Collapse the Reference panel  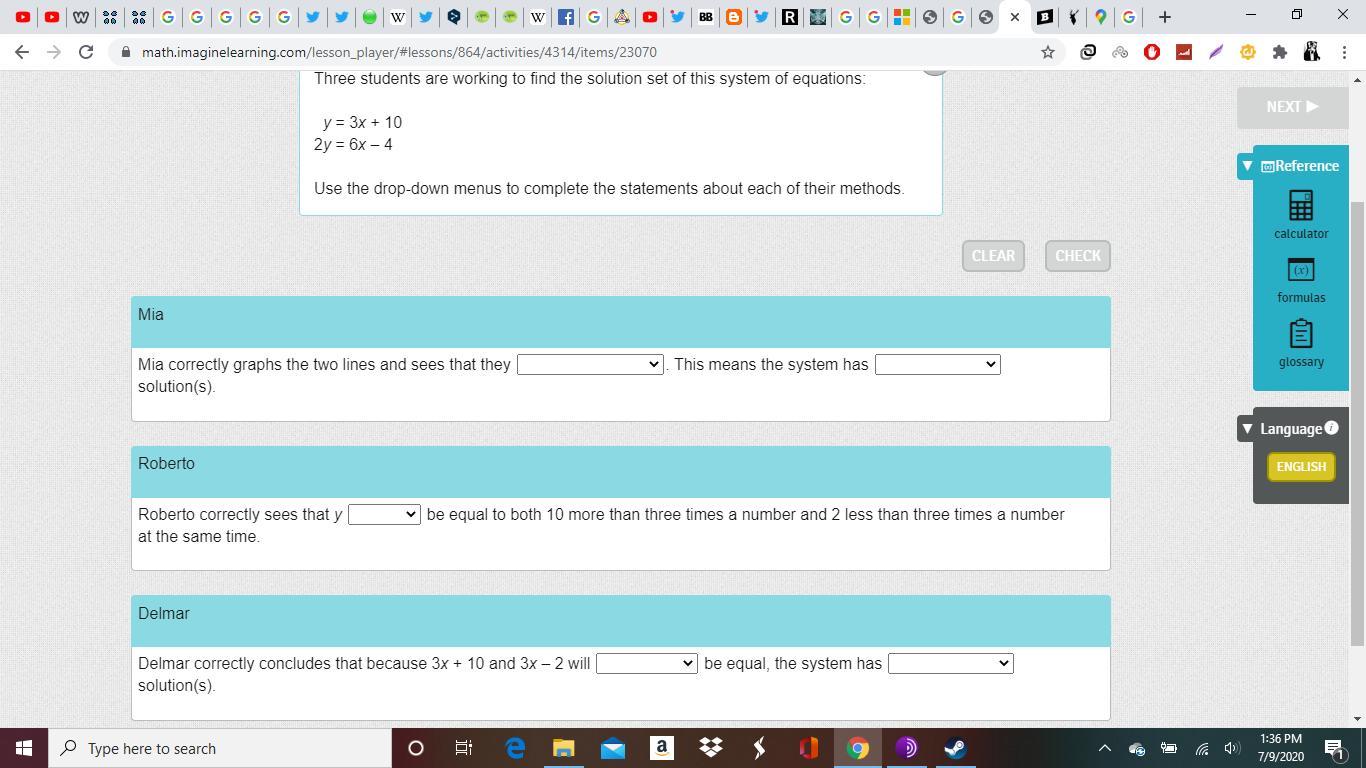1247,166
